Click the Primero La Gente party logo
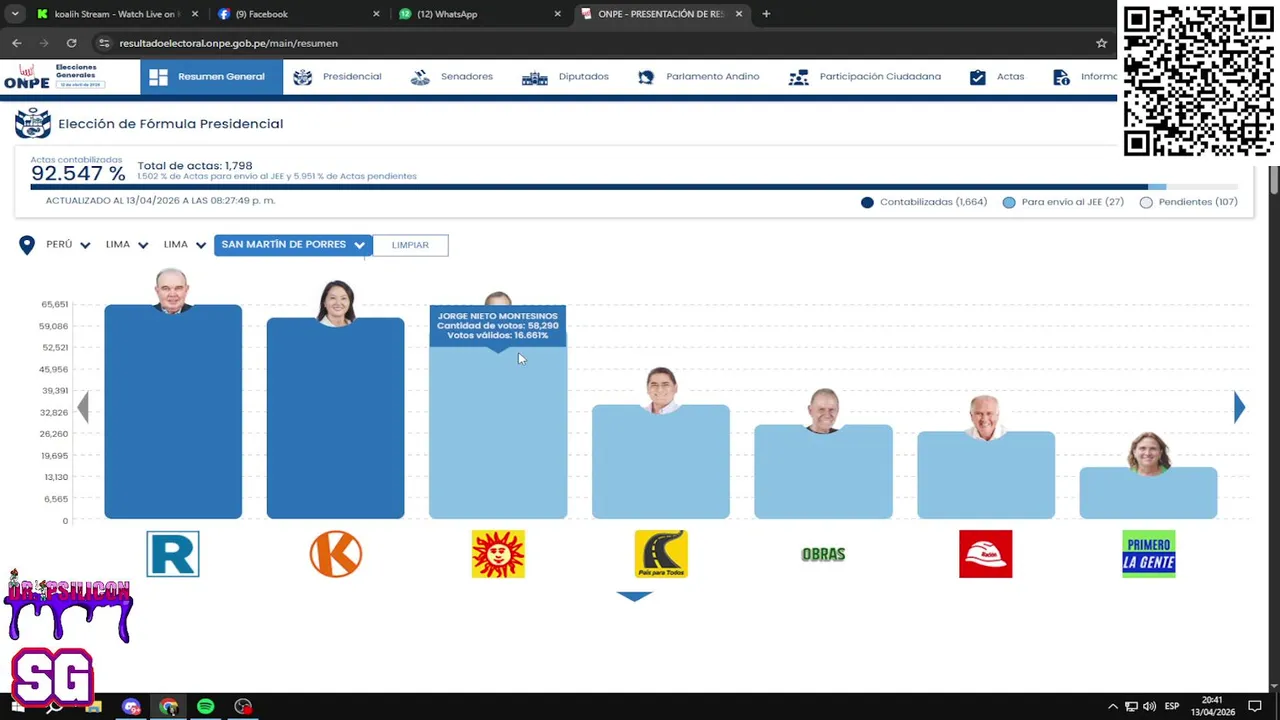The width and height of the screenshot is (1280, 720). pos(1148,554)
